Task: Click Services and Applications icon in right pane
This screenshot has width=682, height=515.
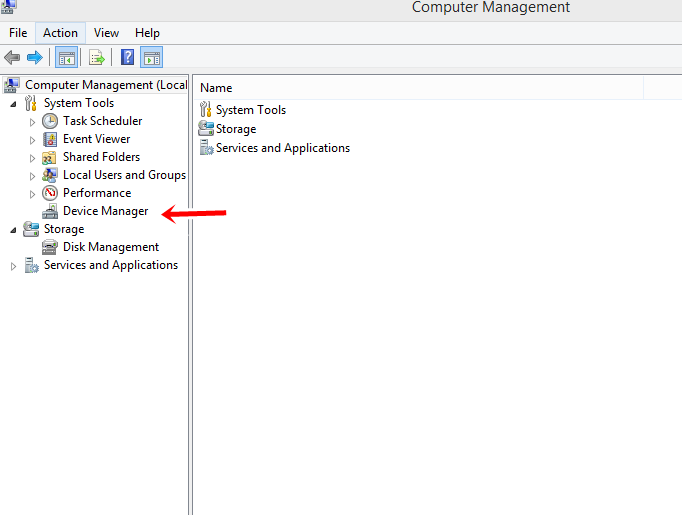Action: 207,147
